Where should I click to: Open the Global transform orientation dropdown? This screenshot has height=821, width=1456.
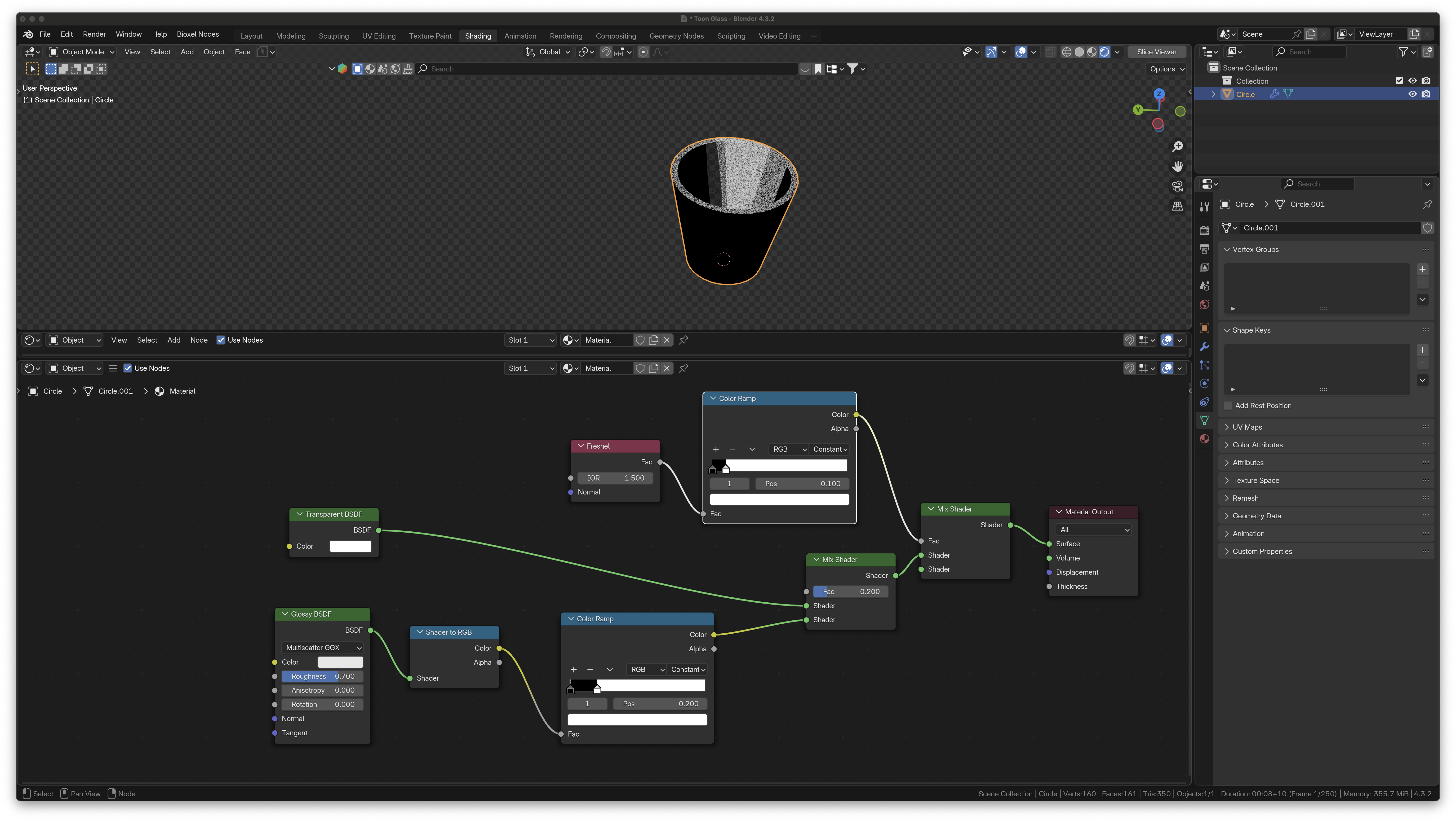click(x=548, y=52)
